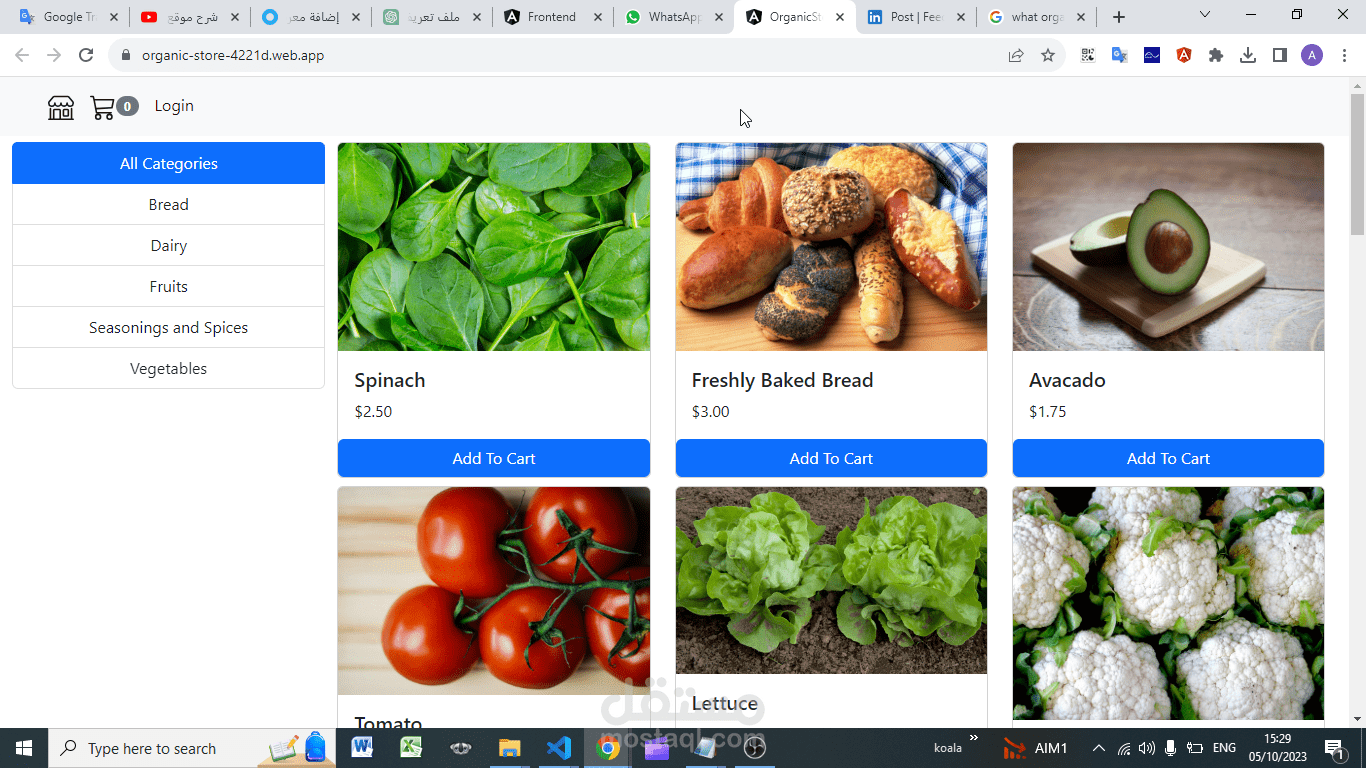Open the Extensions puzzle menu
1366x768 pixels.
tap(1216, 55)
